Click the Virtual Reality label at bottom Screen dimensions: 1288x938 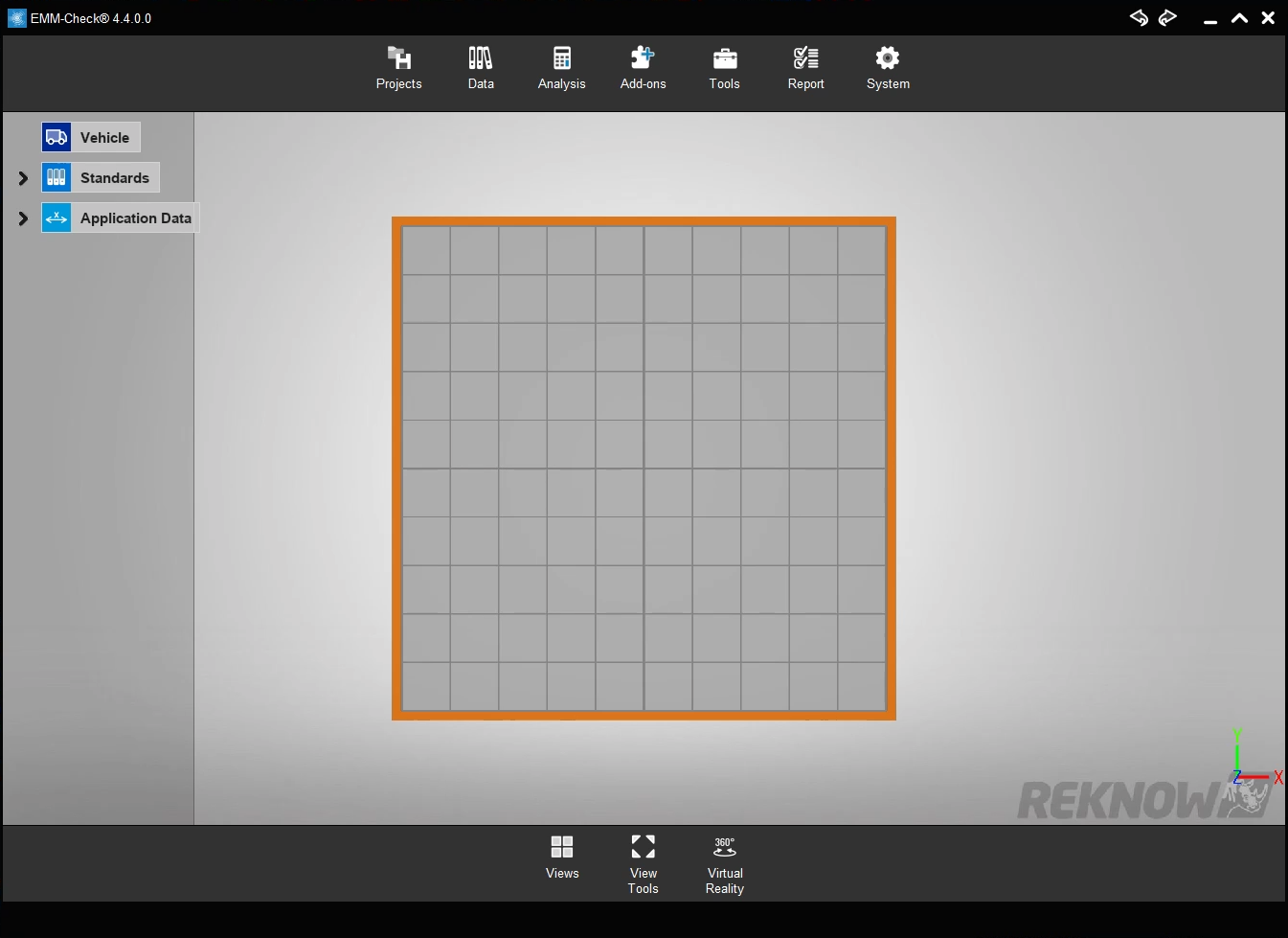725,881
